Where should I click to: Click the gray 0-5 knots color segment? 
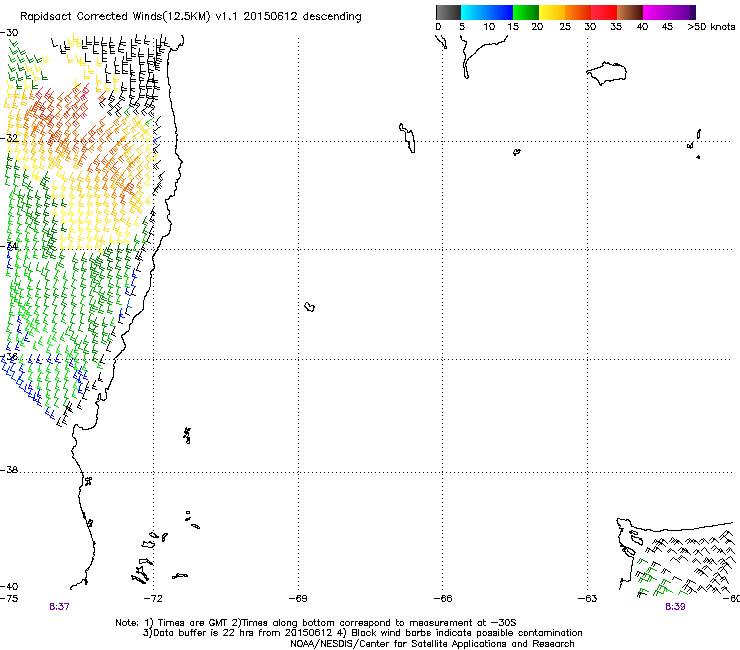448,12
